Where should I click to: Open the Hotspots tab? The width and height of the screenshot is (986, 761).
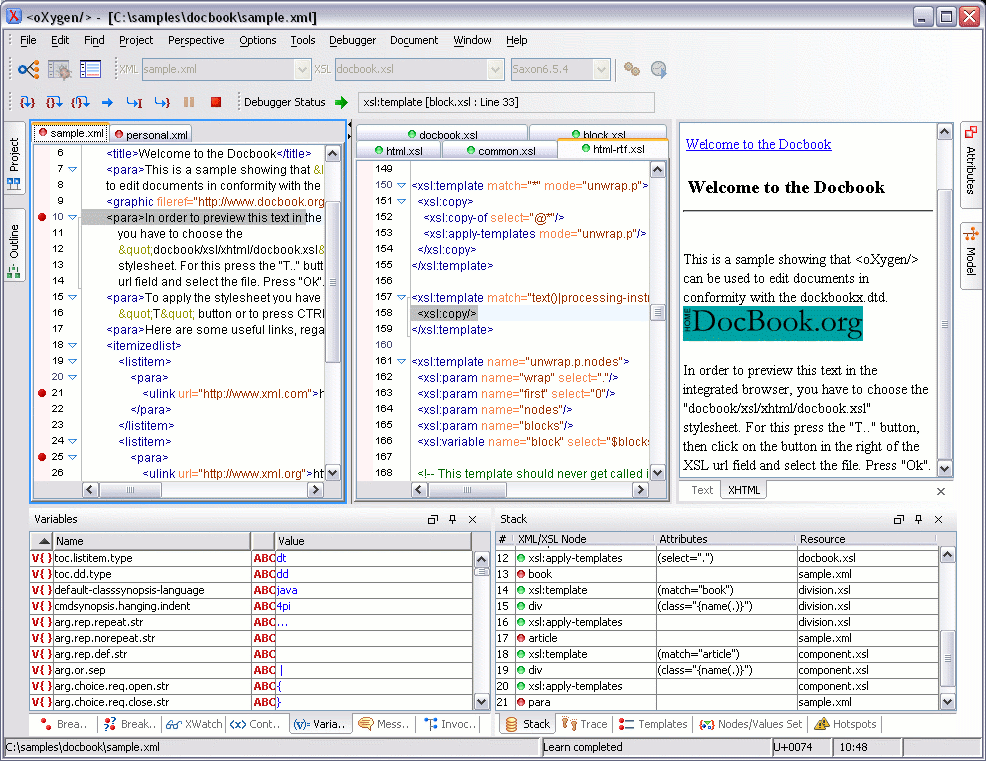(x=845, y=724)
